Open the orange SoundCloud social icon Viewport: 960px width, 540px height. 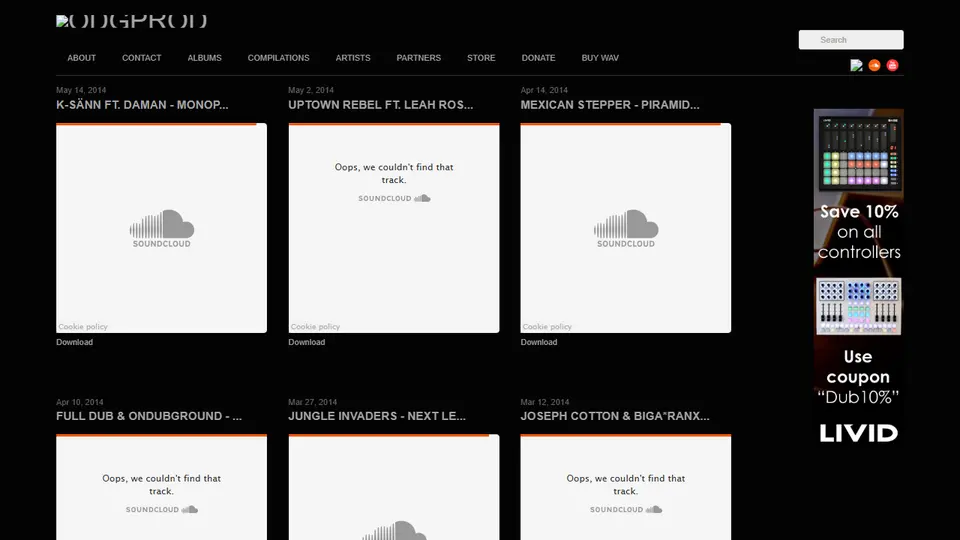pos(874,66)
